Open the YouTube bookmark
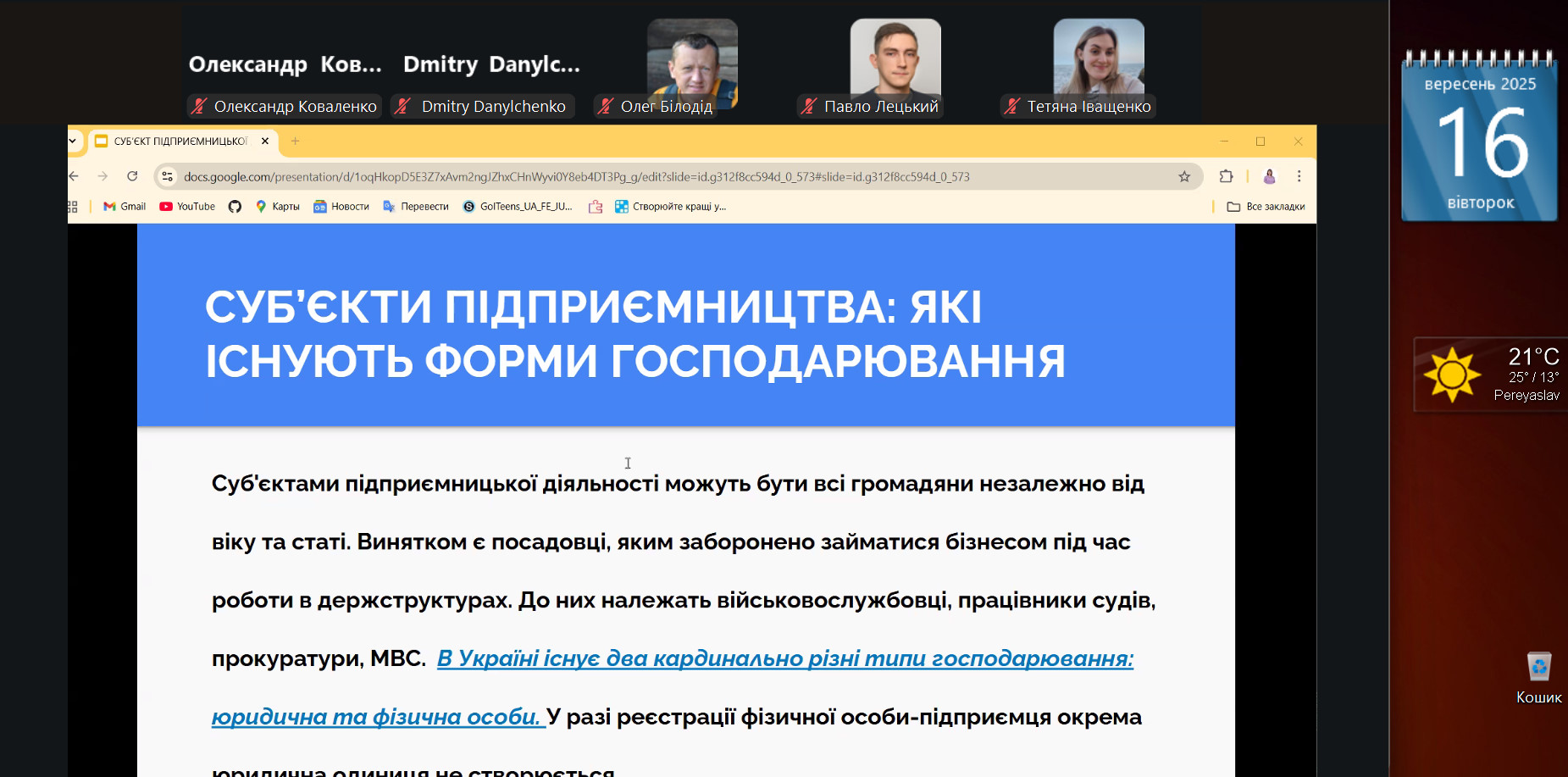Screen dimensions: 1568x777 [187, 207]
